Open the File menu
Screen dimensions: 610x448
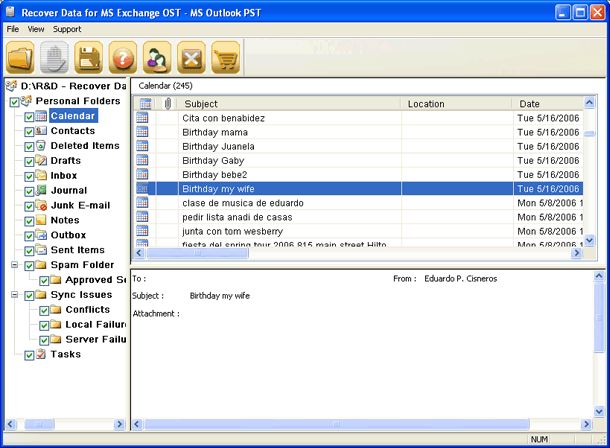pyautogui.click(x=13, y=30)
